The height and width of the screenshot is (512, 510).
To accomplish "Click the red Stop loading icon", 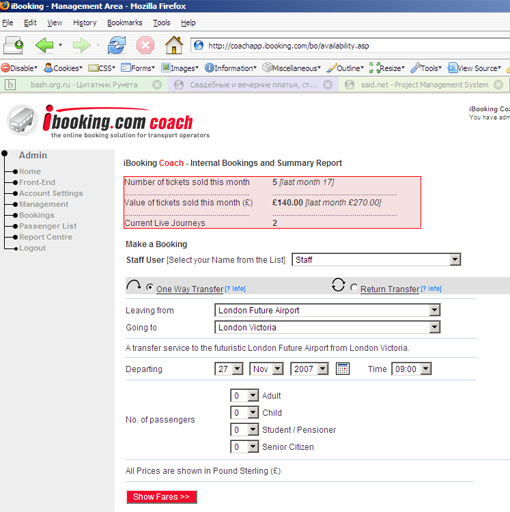I will (145, 45).
